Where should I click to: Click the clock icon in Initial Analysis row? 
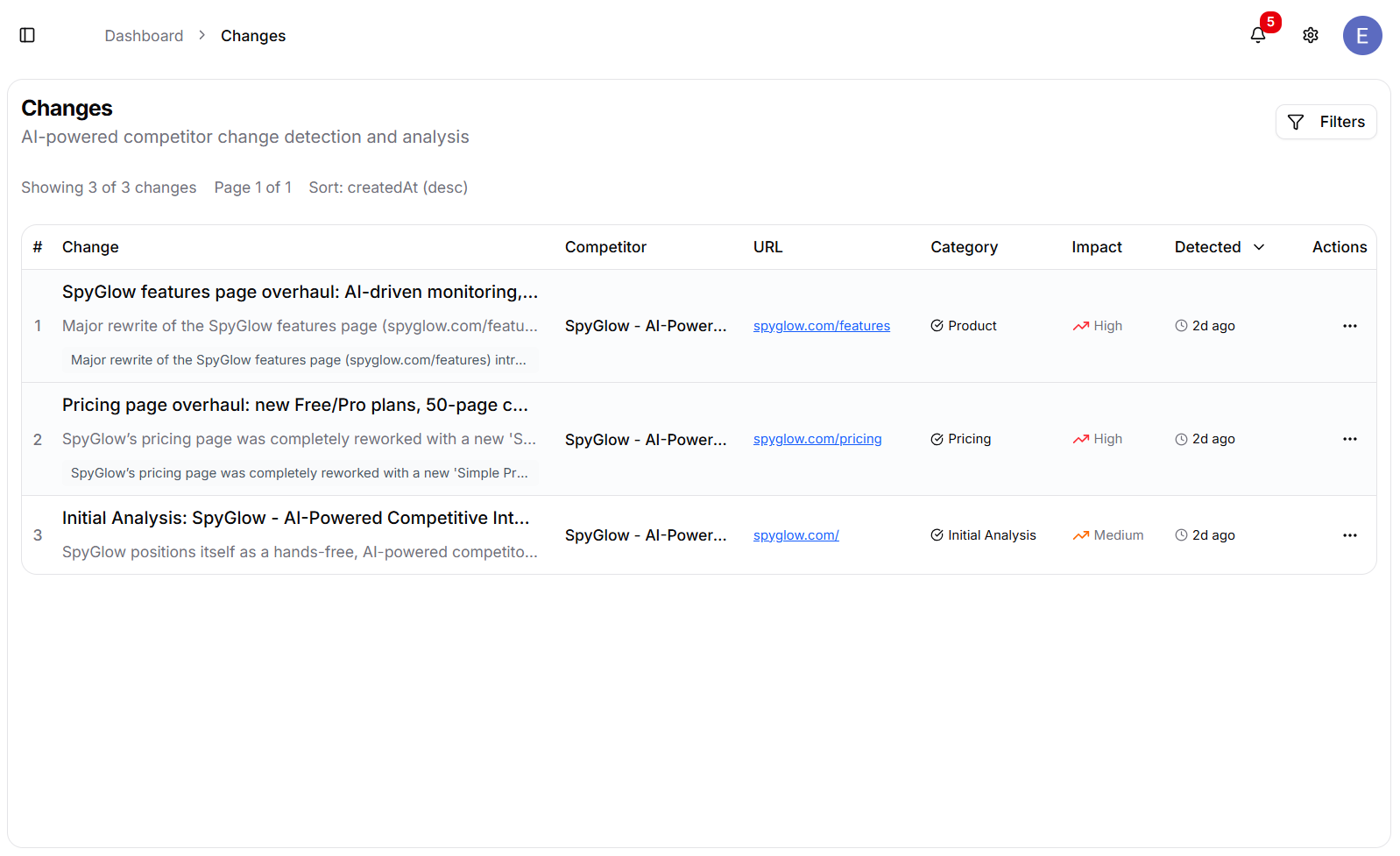[x=1181, y=535]
